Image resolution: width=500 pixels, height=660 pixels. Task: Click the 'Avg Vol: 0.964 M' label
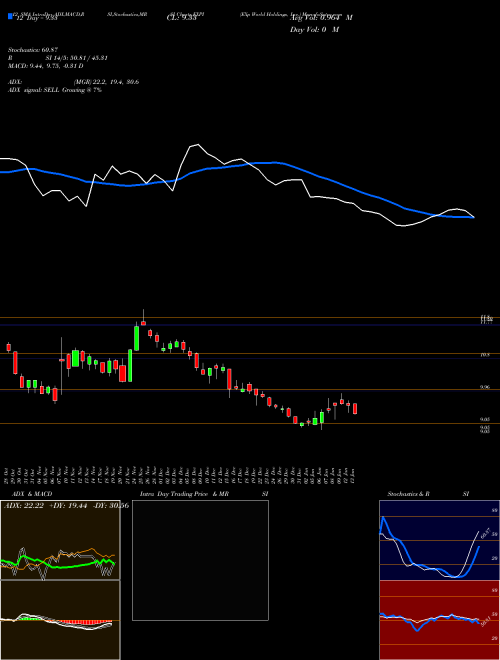(321, 18)
